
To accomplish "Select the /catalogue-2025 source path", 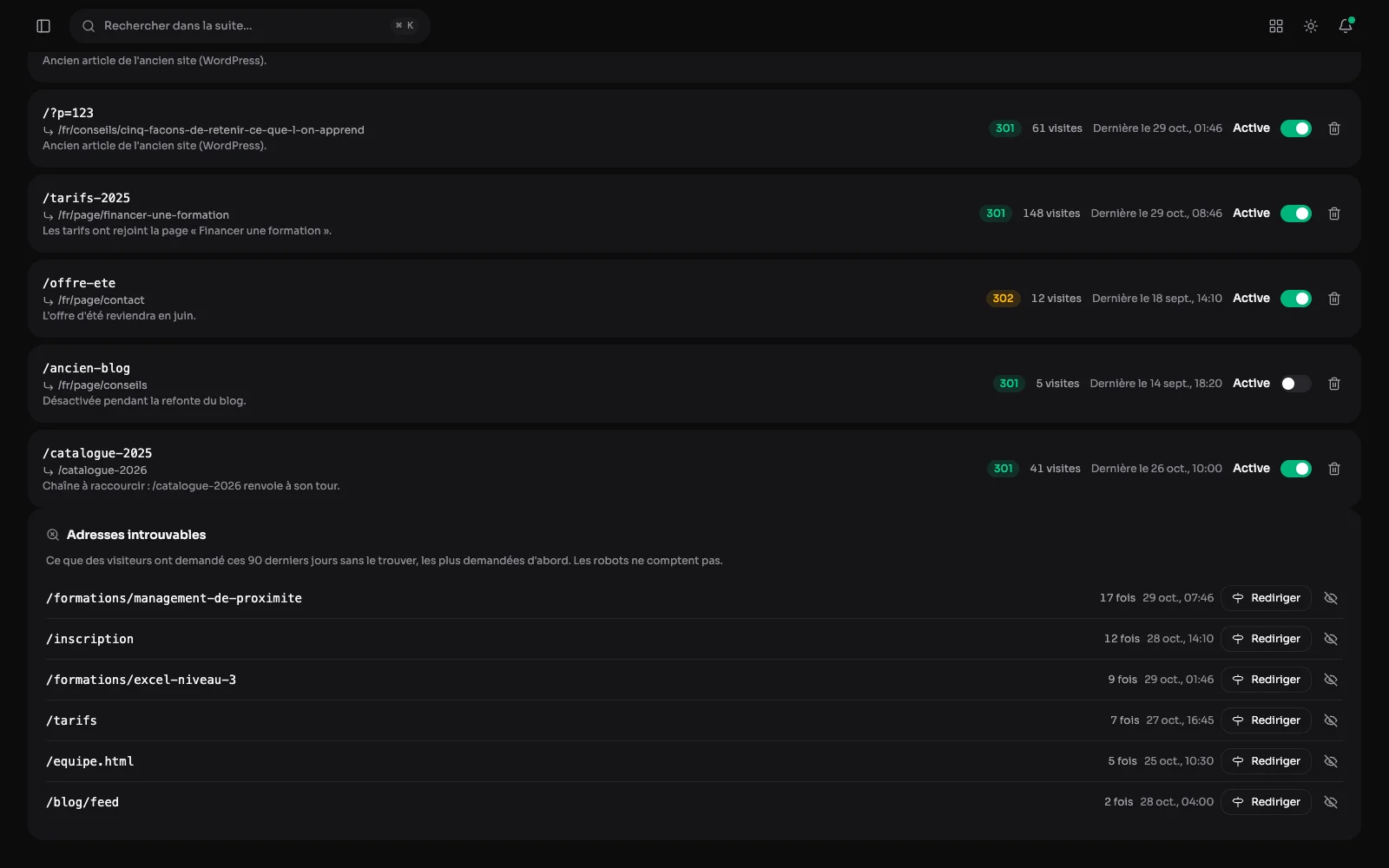I will (x=97, y=453).
